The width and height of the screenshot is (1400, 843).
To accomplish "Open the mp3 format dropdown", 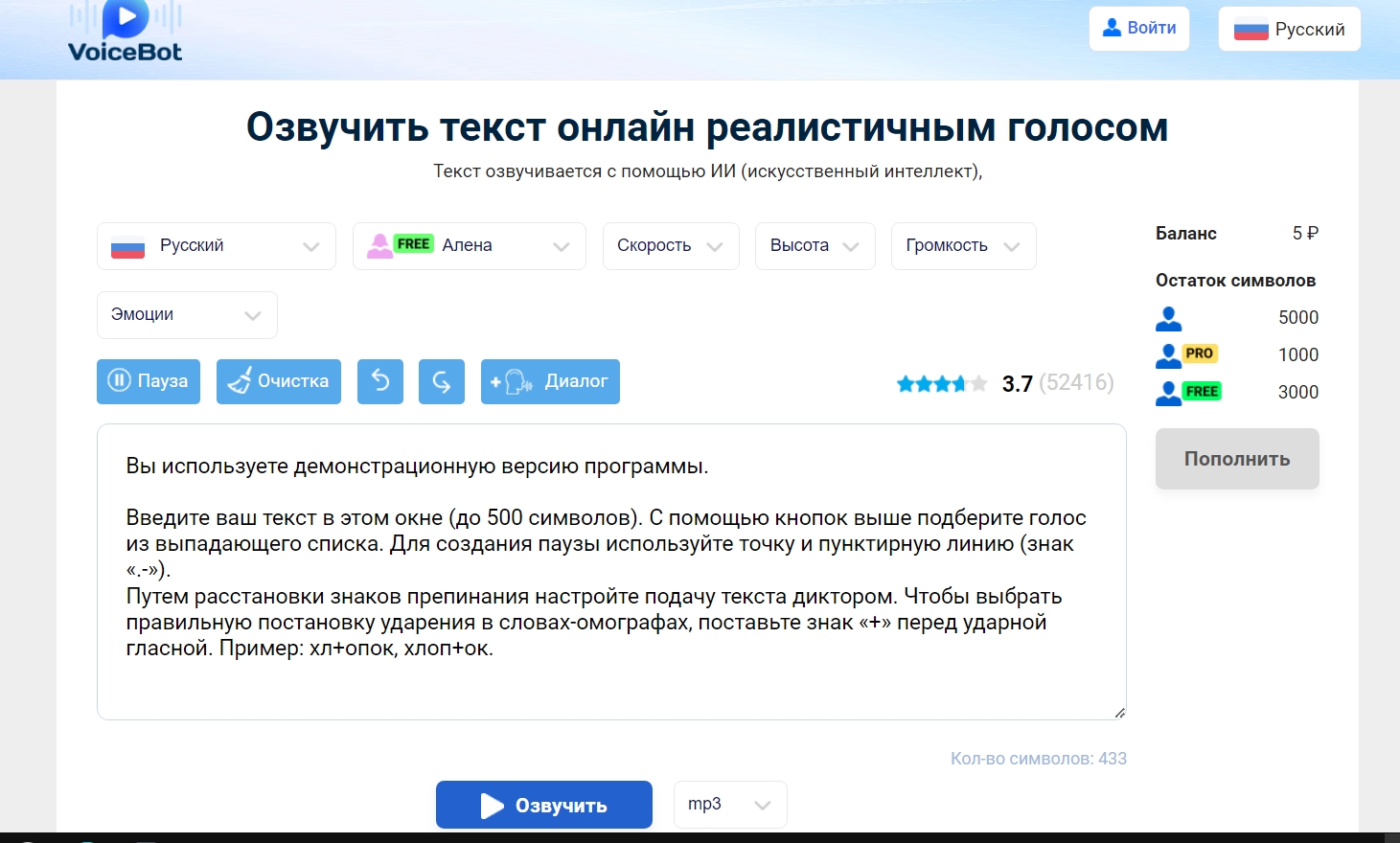I will pyautogui.click(x=730, y=805).
